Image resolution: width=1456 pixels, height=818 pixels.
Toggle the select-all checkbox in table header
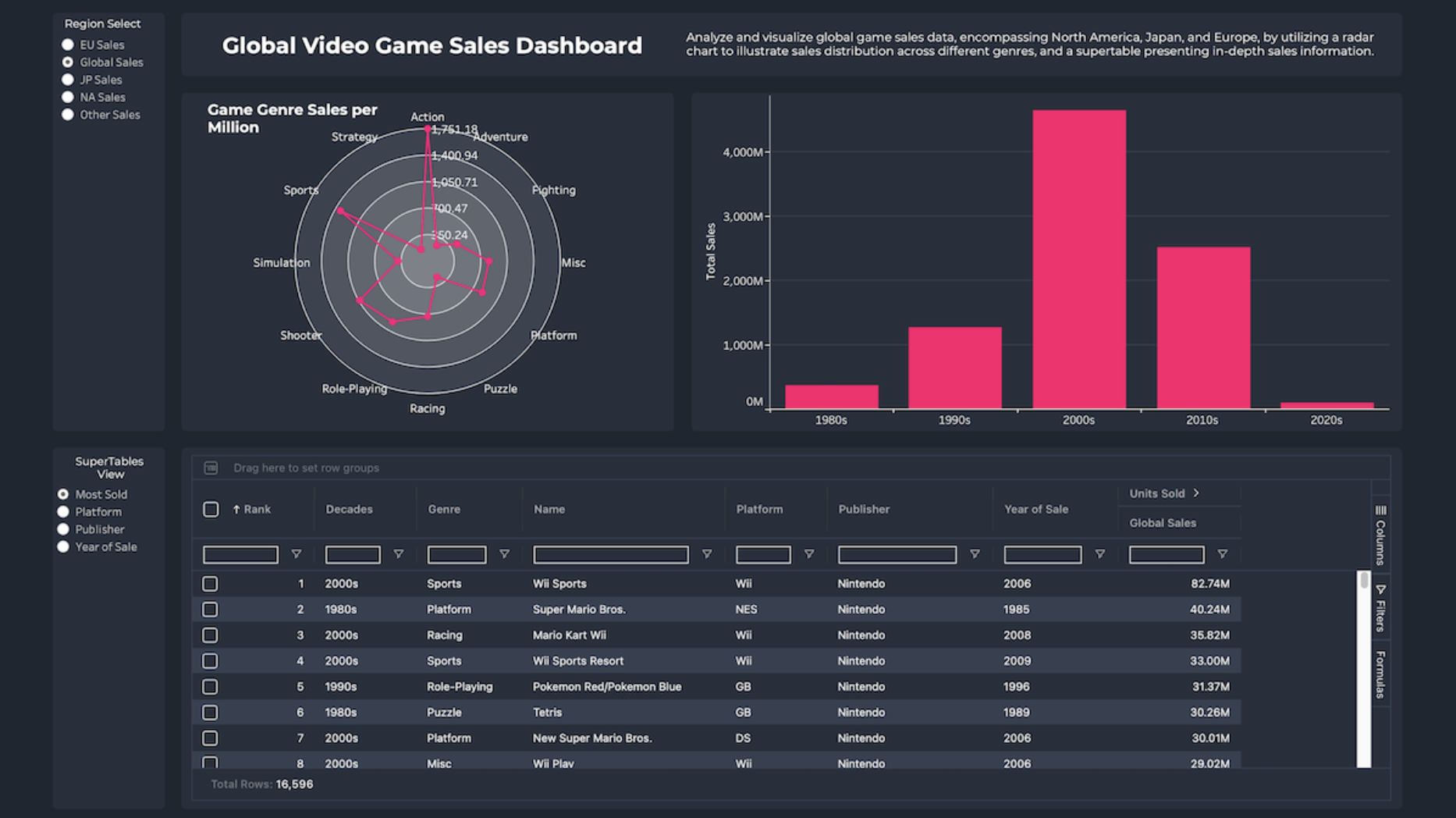211,510
